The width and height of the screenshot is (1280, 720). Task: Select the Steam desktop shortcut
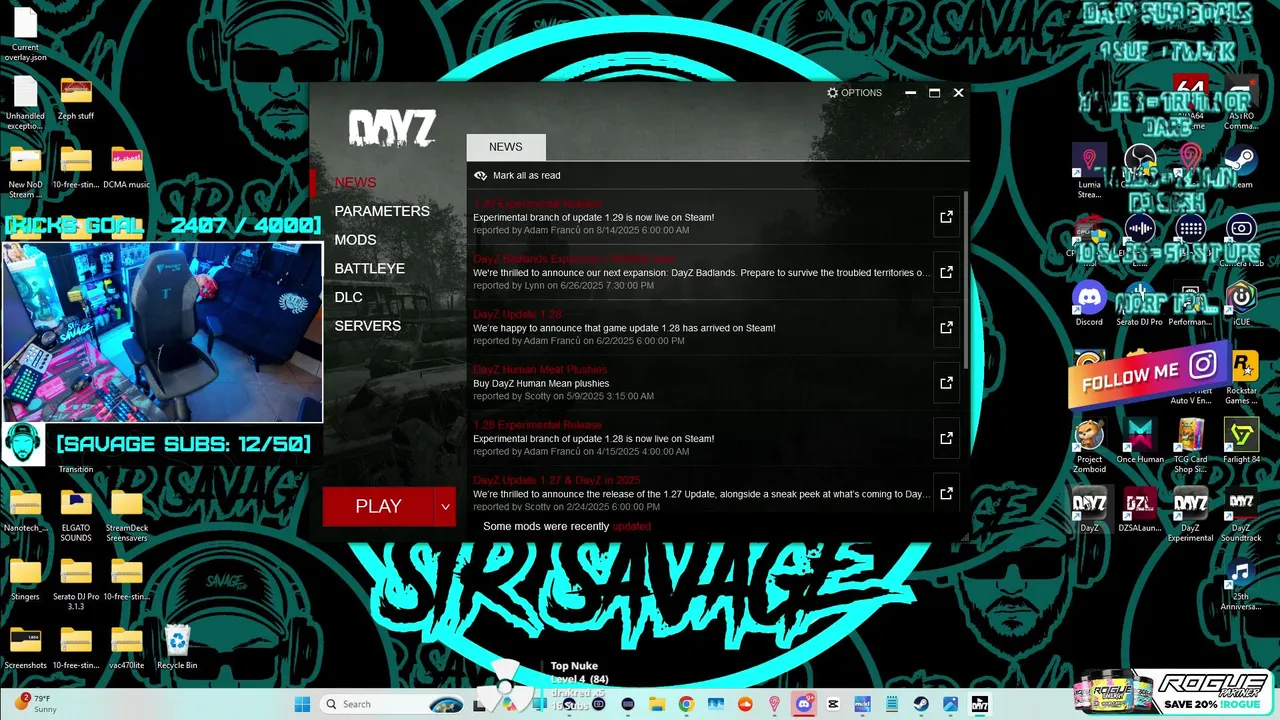coord(1241,166)
